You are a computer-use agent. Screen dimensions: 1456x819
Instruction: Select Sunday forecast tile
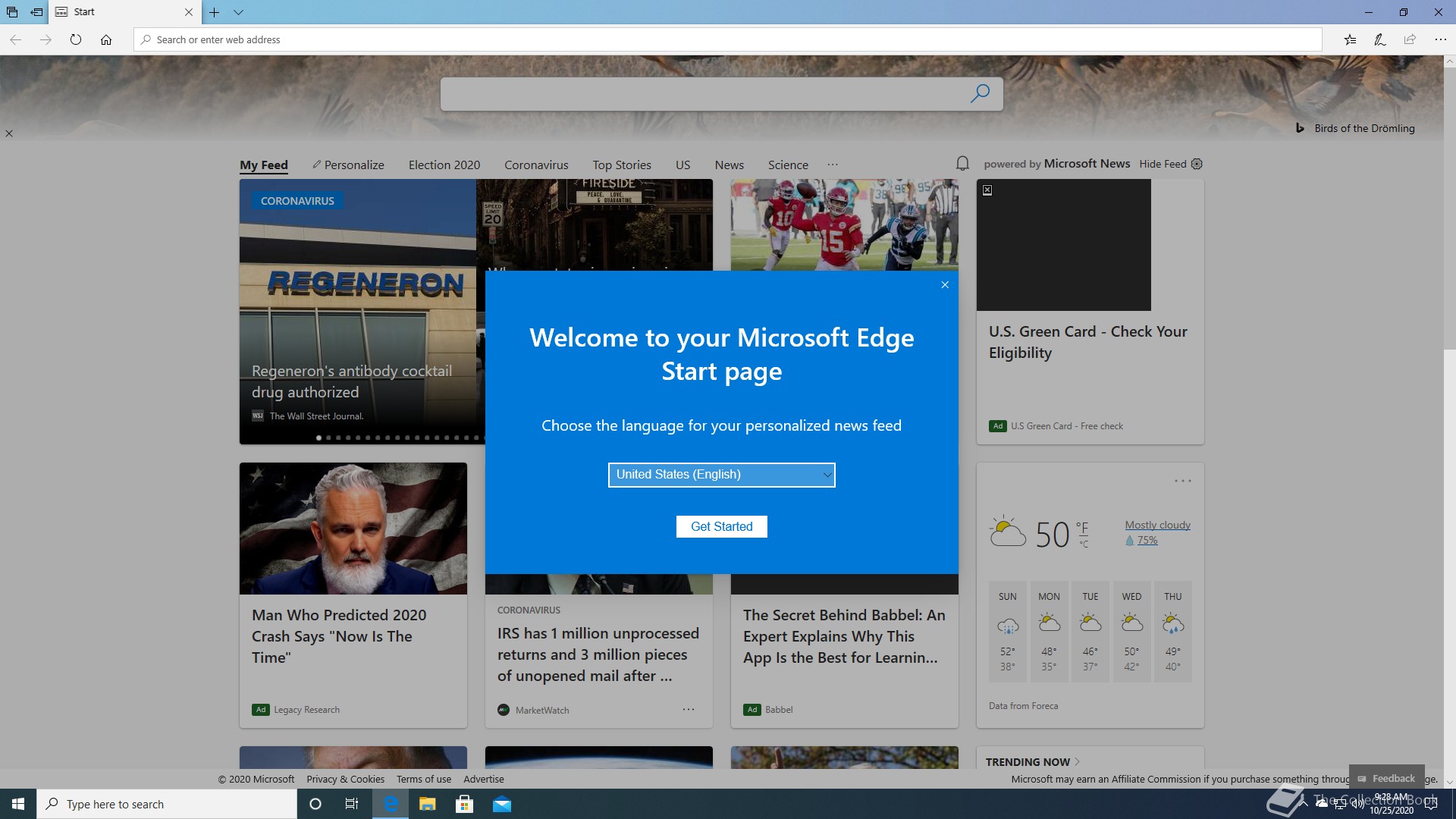[x=1008, y=631]
